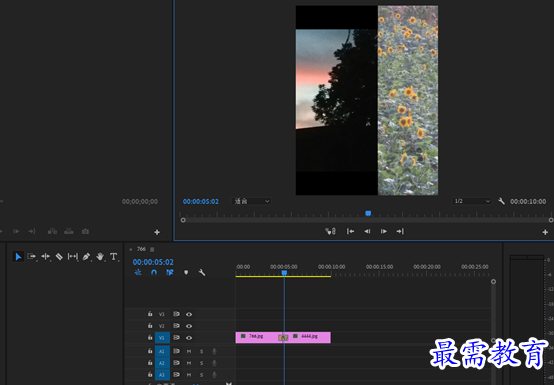
Task: Enable voice-over record on track A1
Action: (x=214, y=351)
